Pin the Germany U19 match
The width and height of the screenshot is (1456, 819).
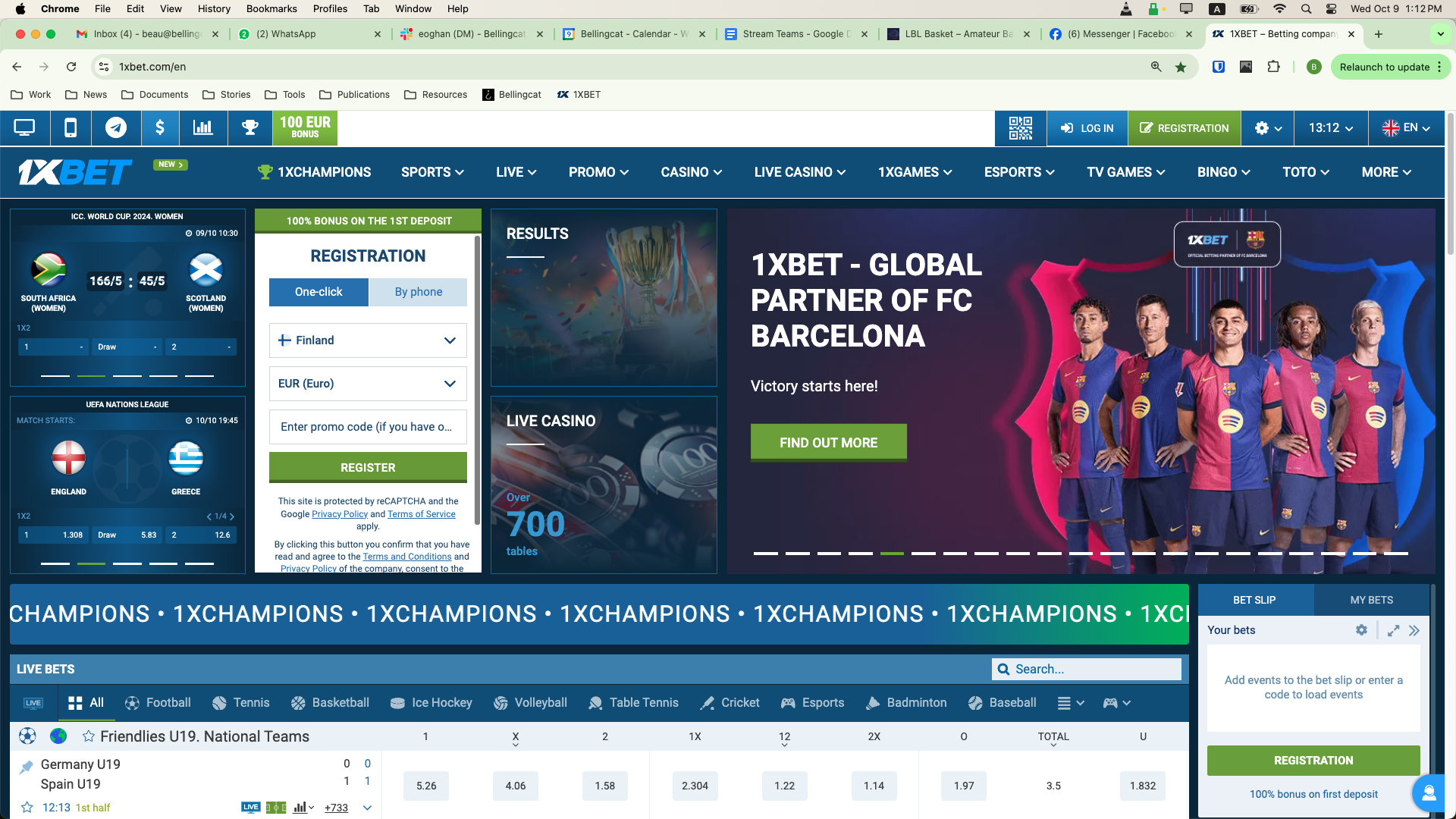(x=27, y=767)
